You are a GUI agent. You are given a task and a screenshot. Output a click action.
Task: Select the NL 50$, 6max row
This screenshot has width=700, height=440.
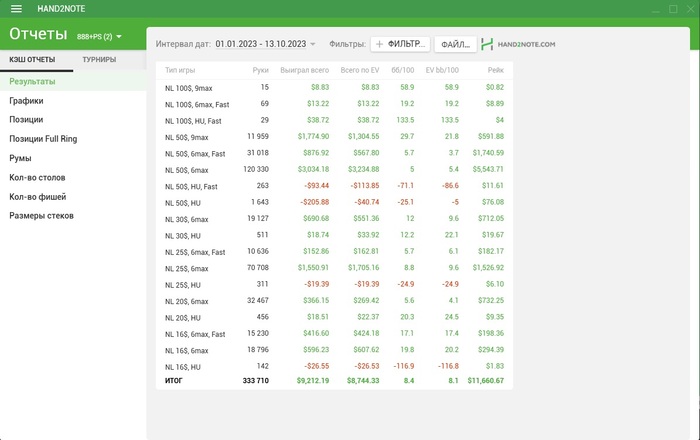pos(334,170)
